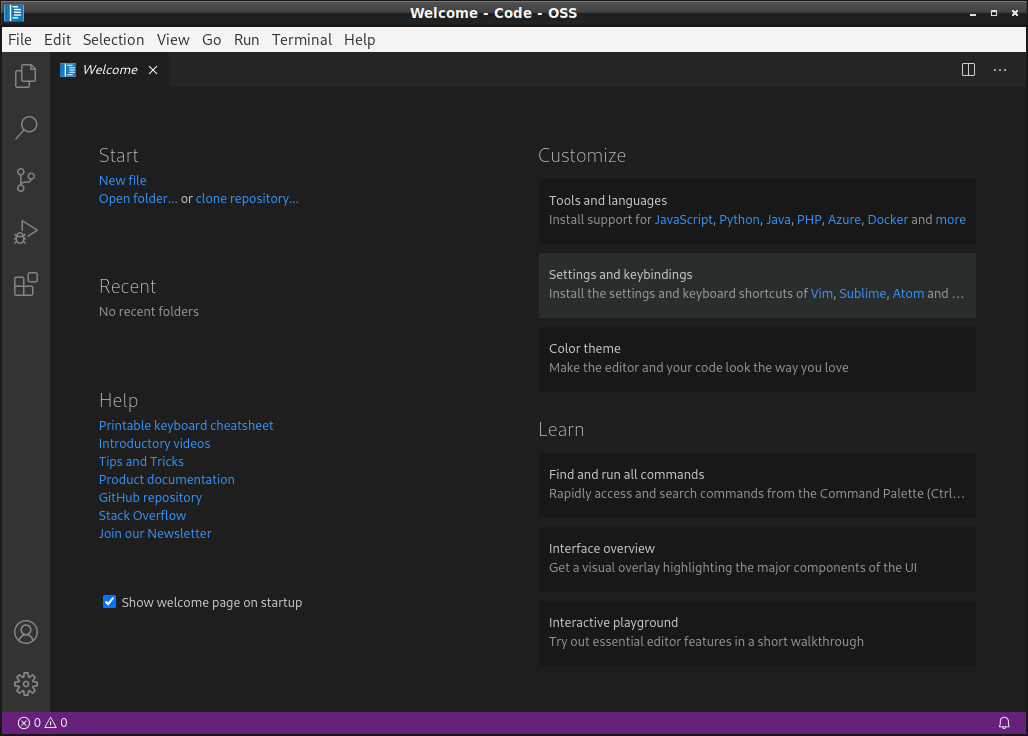Click the Code OSS window logo icon
Viewport: 1028px width, 736px height.
click(x=14, y=12)
